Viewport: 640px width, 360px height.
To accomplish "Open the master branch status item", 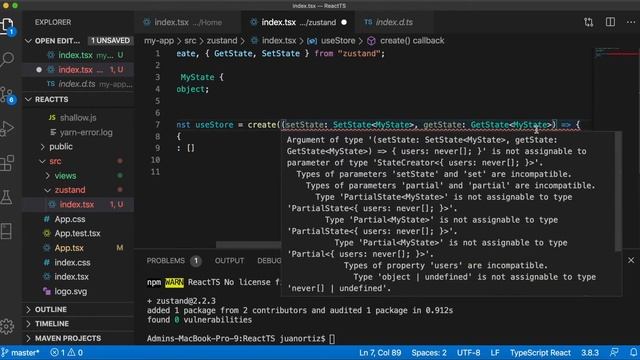I will pyautogui.click(x=20, y=353).
